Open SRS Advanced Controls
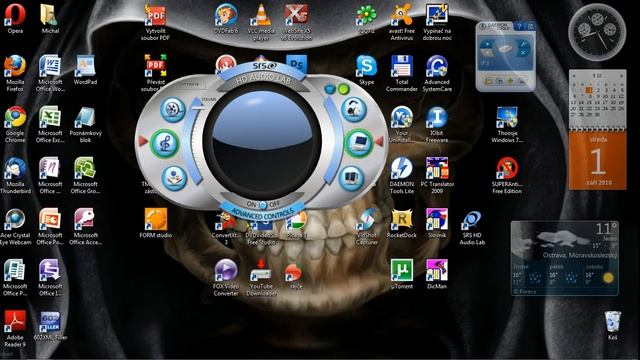This screenshot has height=360, width=640. pos(262,214)
